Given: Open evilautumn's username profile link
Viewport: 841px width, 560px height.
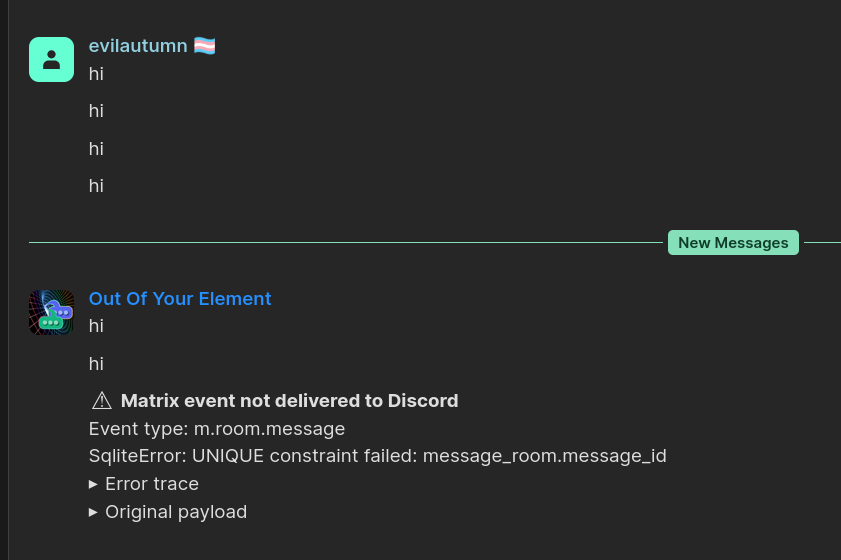Looking at the screenshot, I should (x=138, y=46).
